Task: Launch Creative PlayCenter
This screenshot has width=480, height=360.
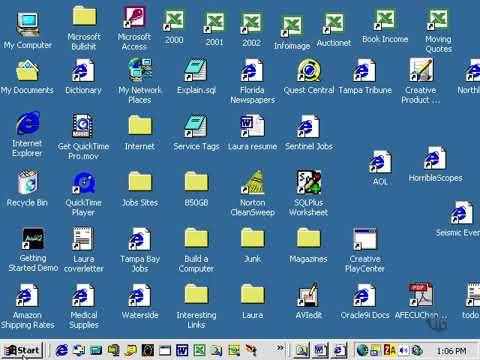Action: (365, 239)
